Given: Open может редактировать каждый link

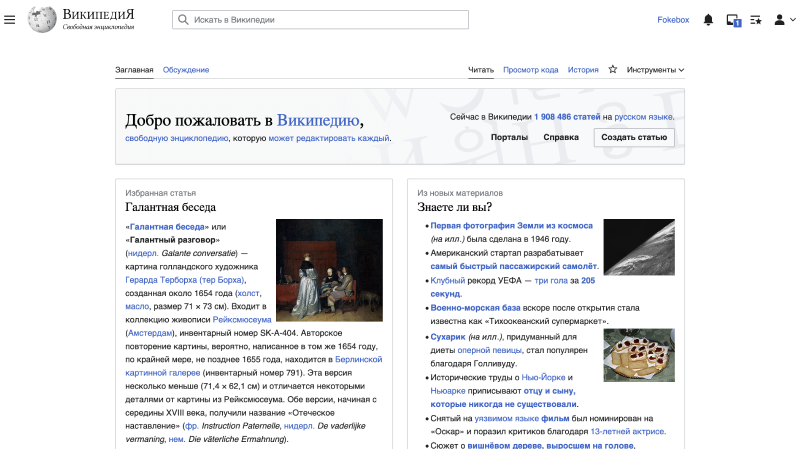Looking at the screenshot, I should click(x=329, y=138).
